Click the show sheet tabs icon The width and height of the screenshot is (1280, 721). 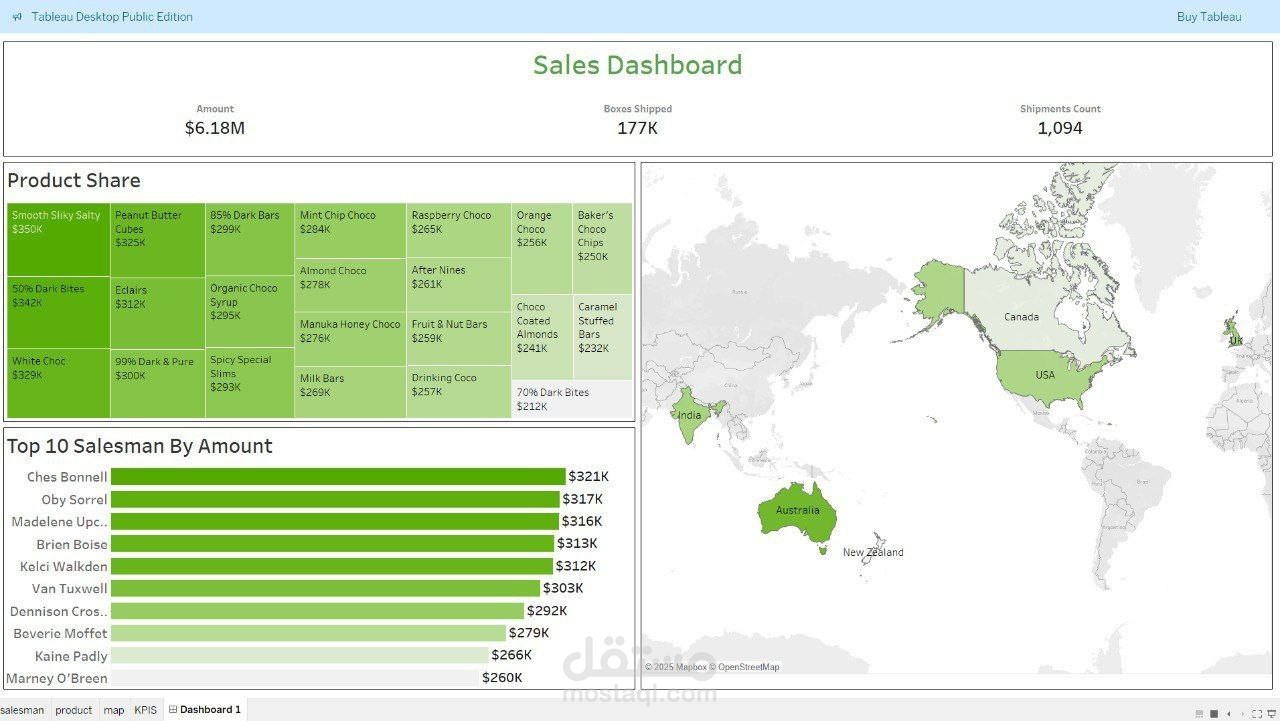point(1198,713)
